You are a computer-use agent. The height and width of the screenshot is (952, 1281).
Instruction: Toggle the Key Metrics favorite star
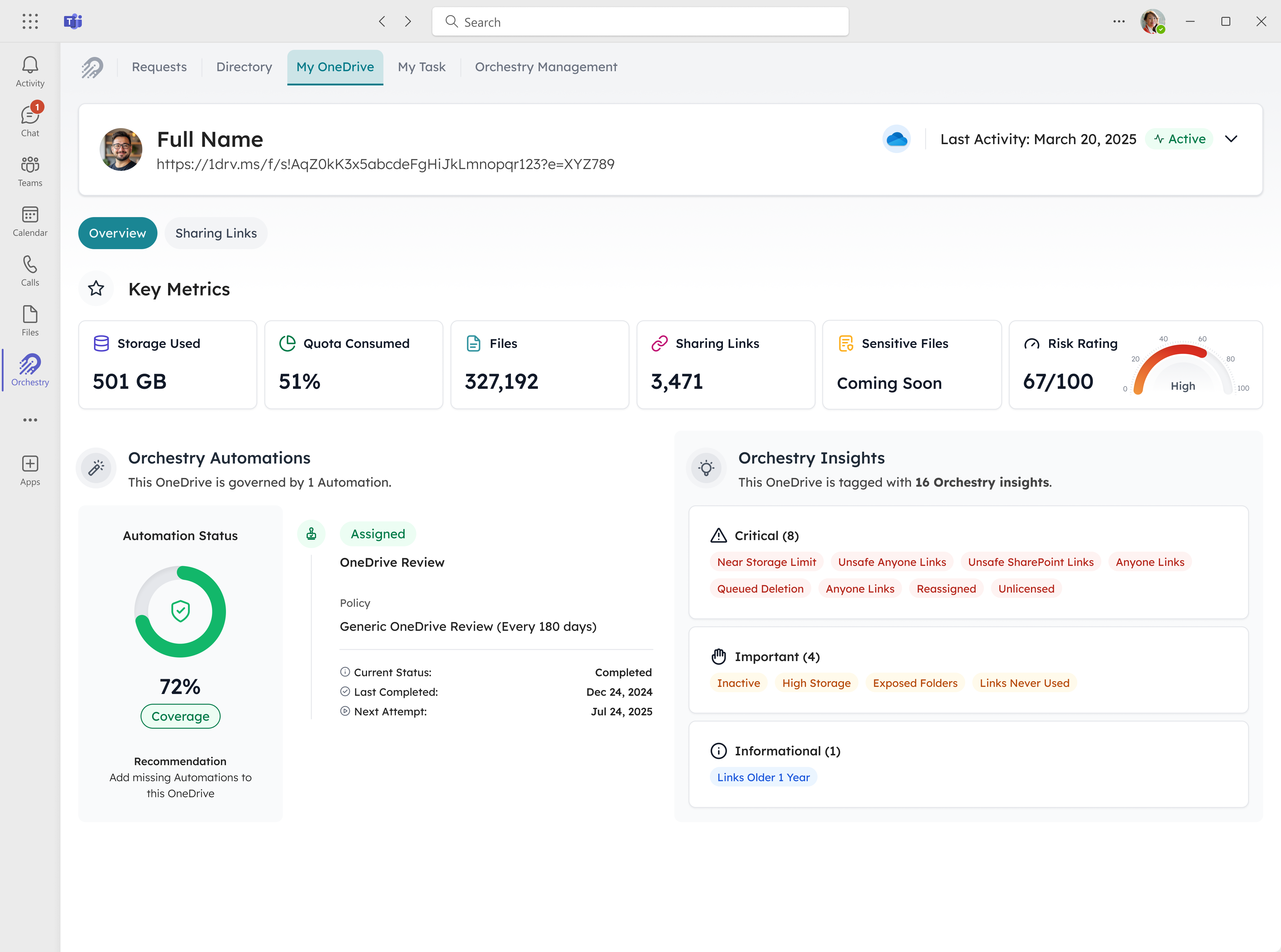tap(96, 289)
